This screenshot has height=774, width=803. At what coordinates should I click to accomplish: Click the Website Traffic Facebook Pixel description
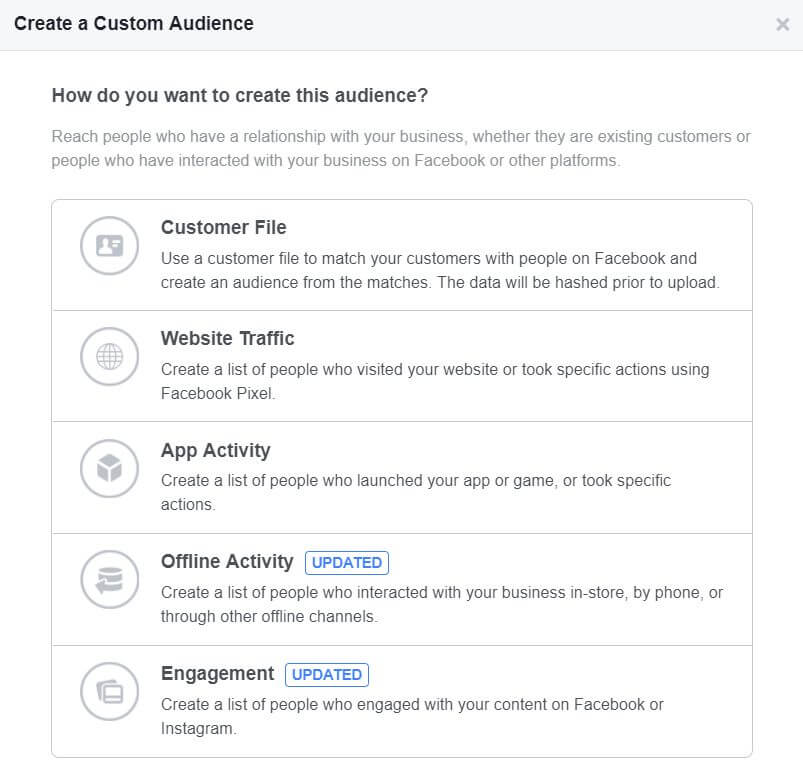tap(434, 381)
